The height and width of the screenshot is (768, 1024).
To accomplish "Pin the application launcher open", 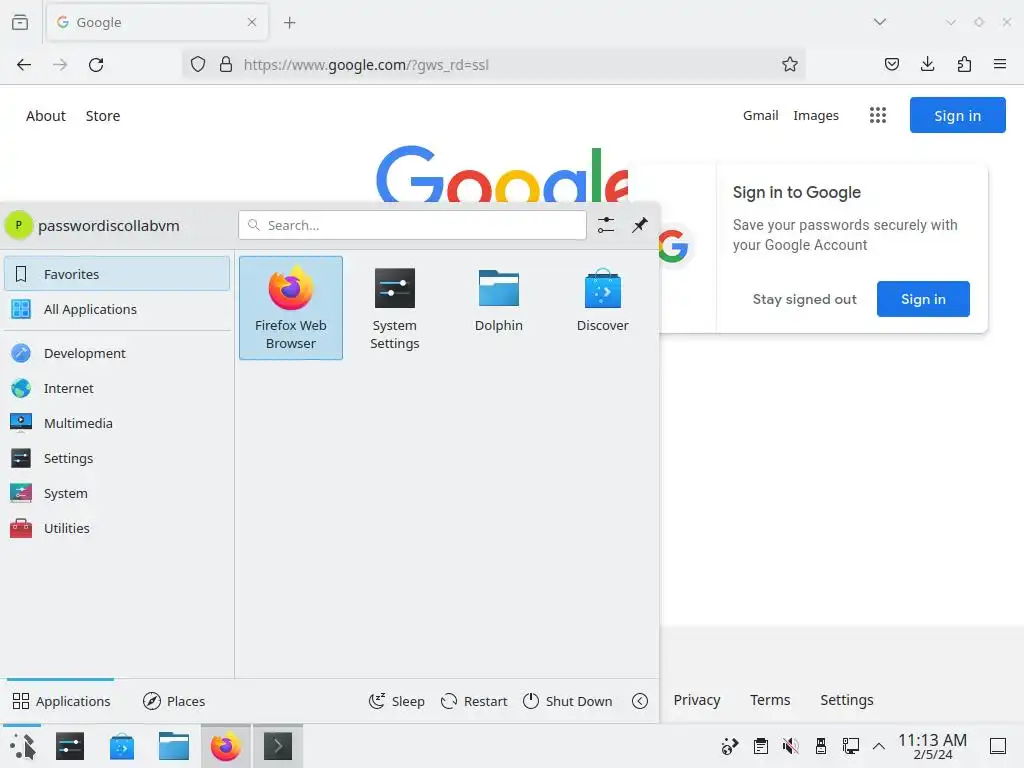I will click(x=640, y=225).
